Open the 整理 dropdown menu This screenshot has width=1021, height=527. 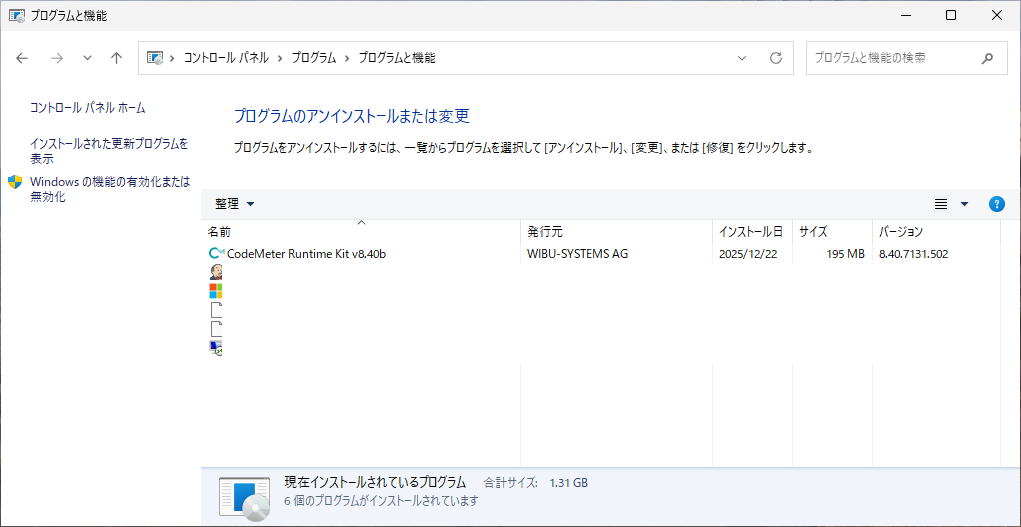click(235, 204)
